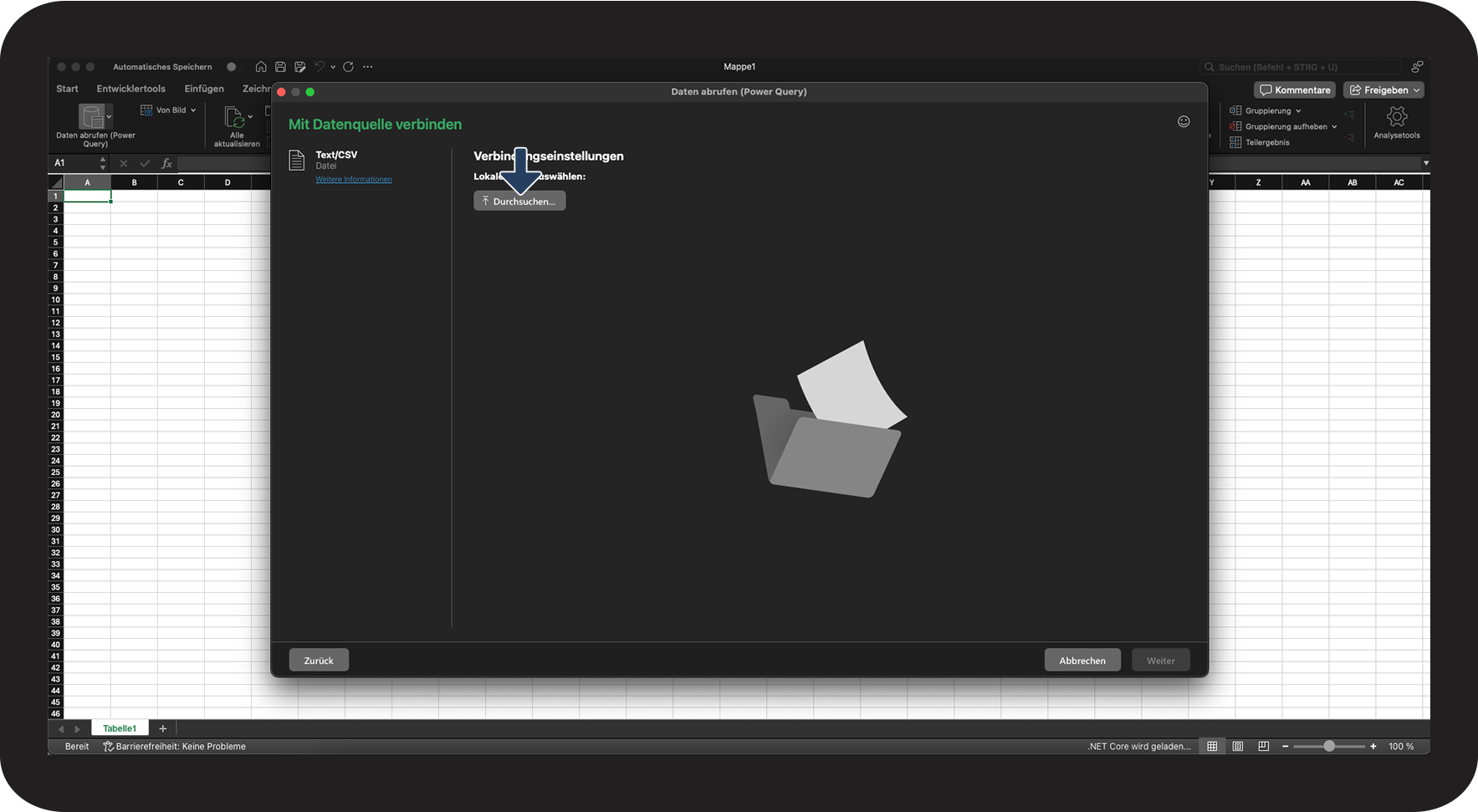1478x812 pixels.
Task: Click the home icon in title bar
Action: 261,67
